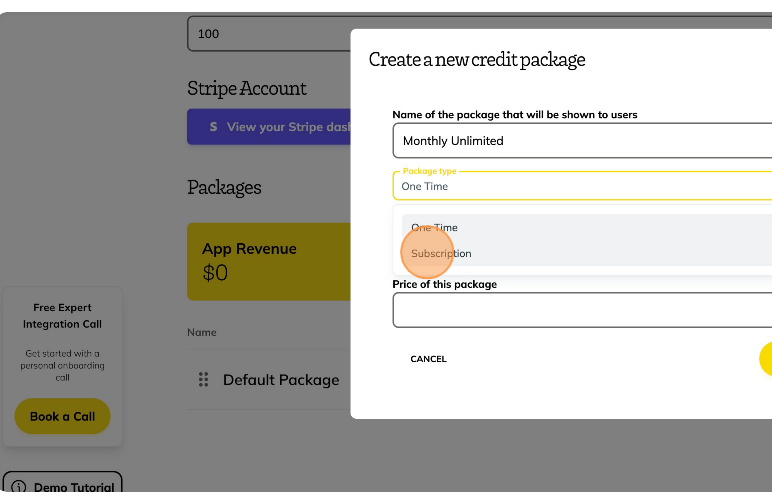Click the Free Expert Integration Call heading
This screenshot has height=503, width=772.
click(x=63, y=315)
